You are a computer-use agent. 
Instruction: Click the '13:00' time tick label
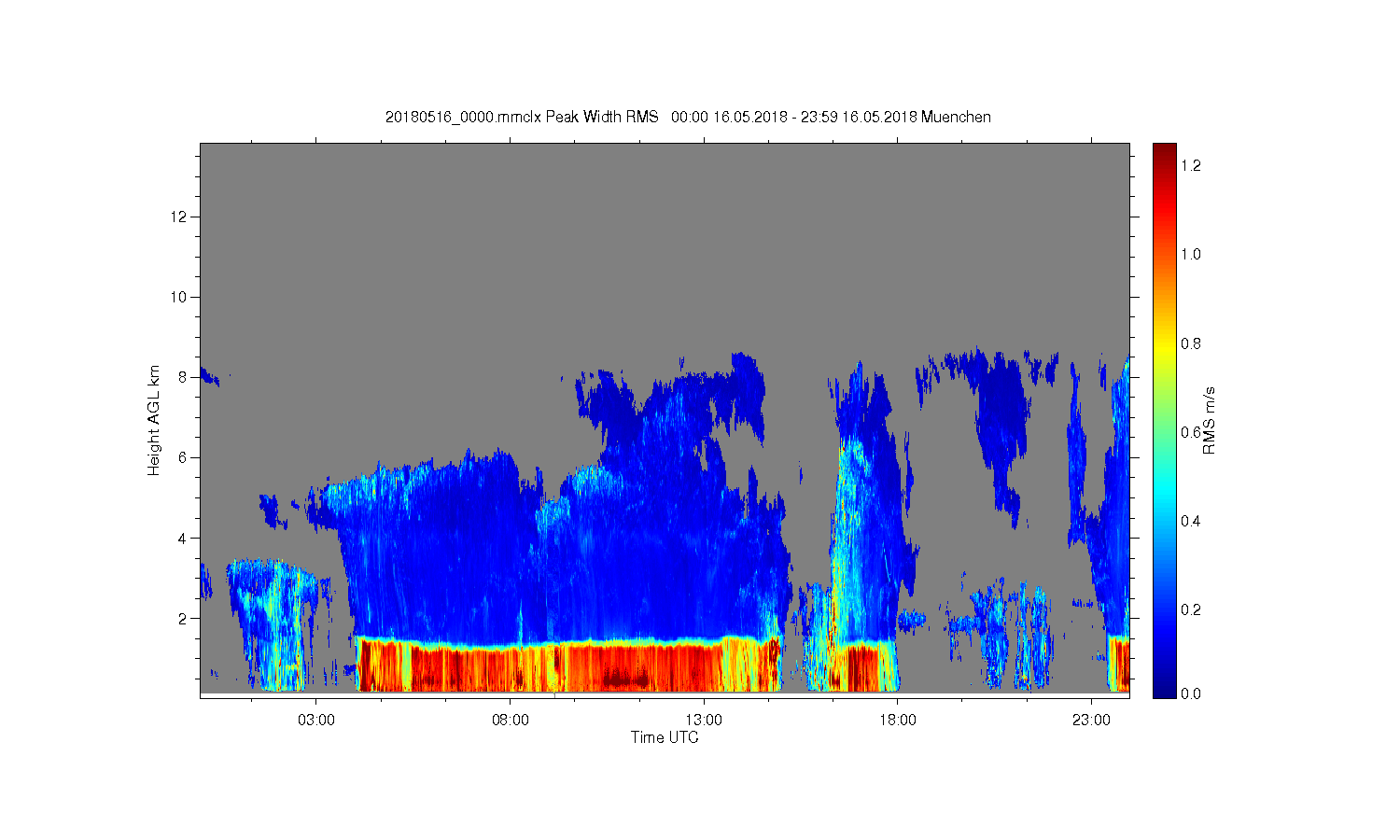pos(704,721)
